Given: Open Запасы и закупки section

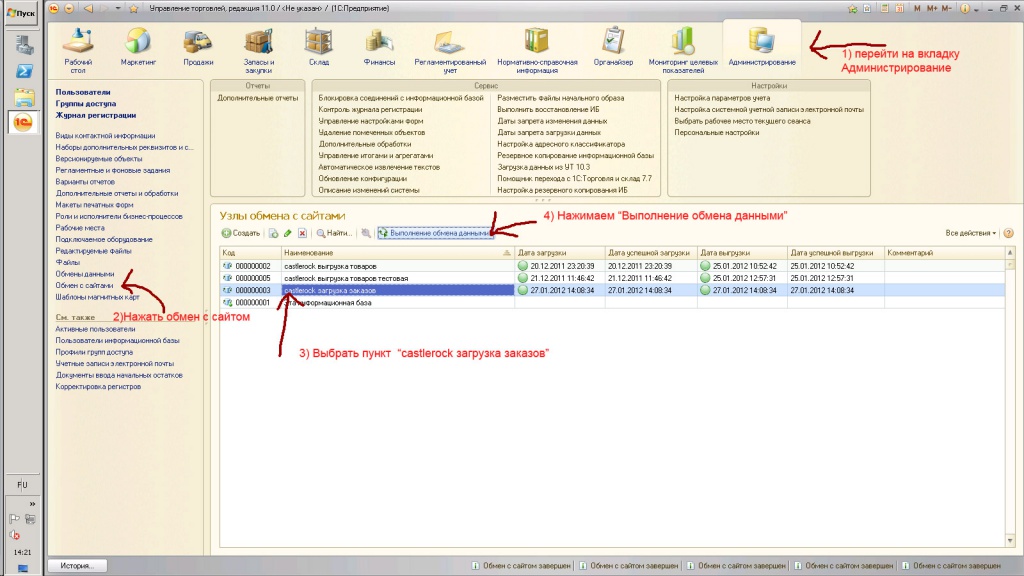Looking at the screenshot, I should [259, 50].
